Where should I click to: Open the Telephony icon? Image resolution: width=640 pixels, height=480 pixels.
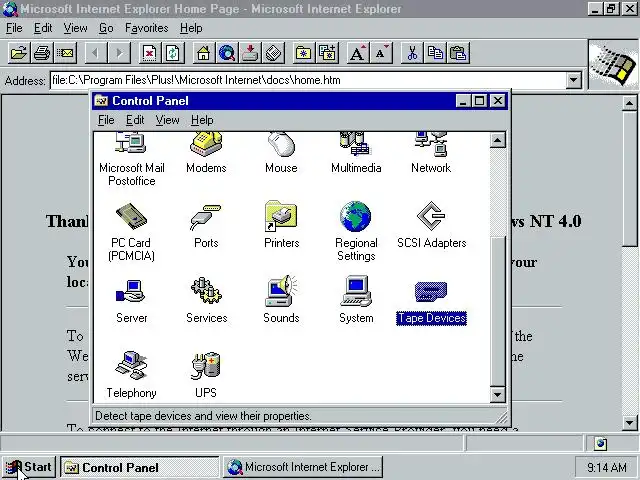tap(131, 375)
